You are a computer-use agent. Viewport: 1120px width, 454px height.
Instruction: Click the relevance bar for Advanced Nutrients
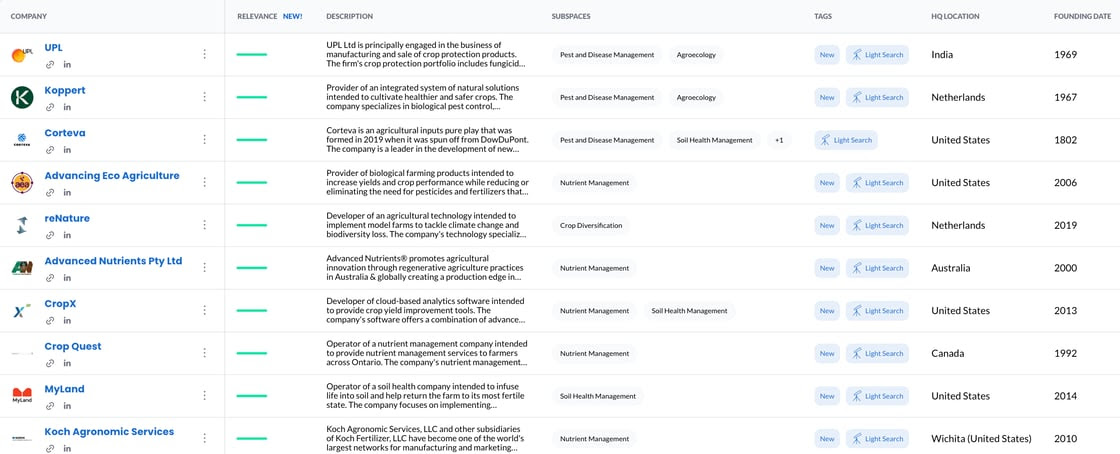pos(252,268)
